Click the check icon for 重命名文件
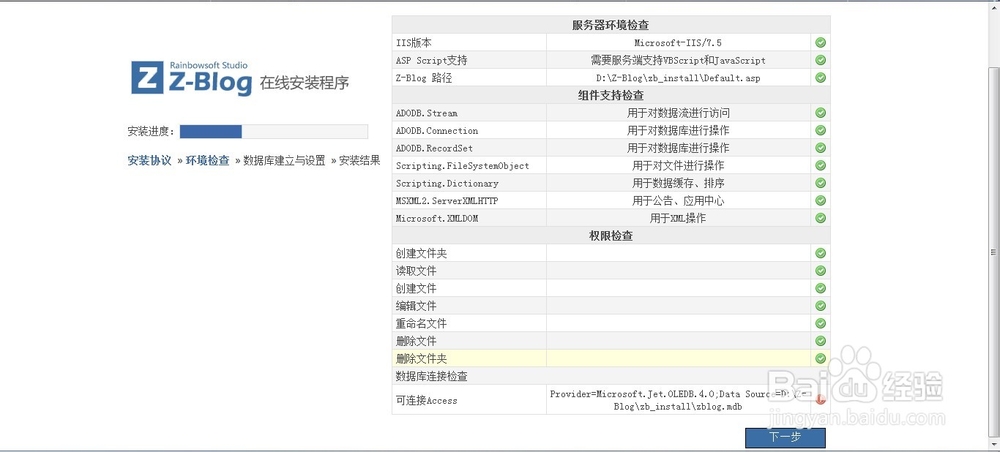 [820, 323]
